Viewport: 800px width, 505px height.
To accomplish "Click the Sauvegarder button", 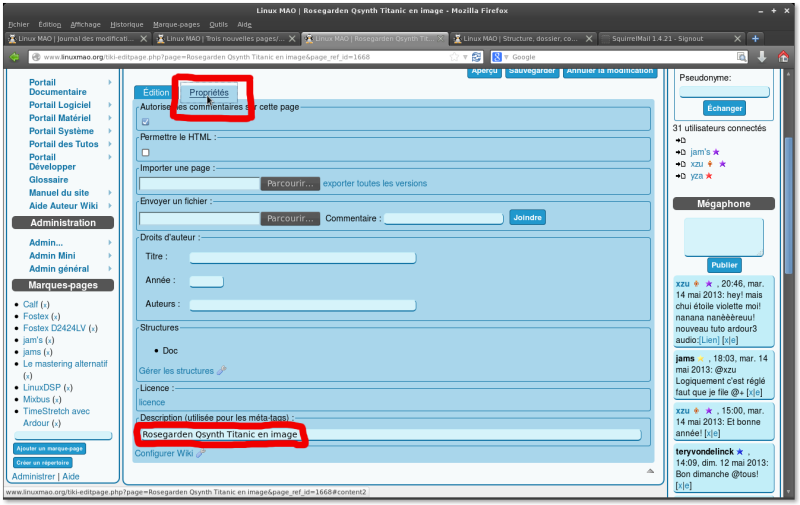I will (532, 72).
